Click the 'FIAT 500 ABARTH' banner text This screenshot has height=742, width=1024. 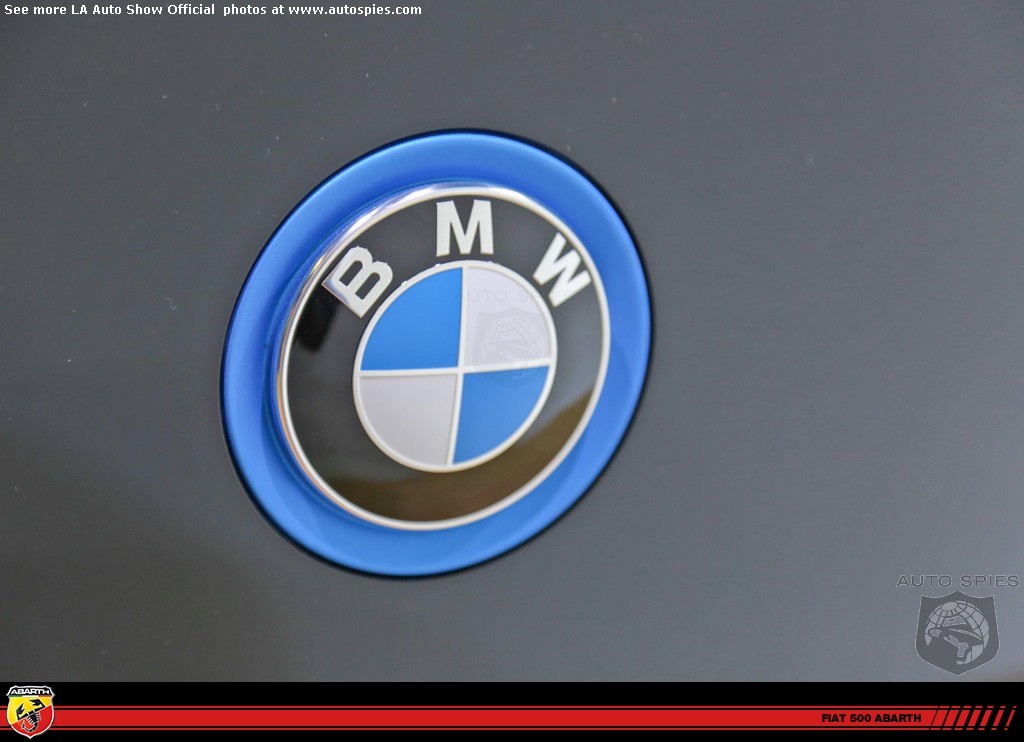pos(871,718)
